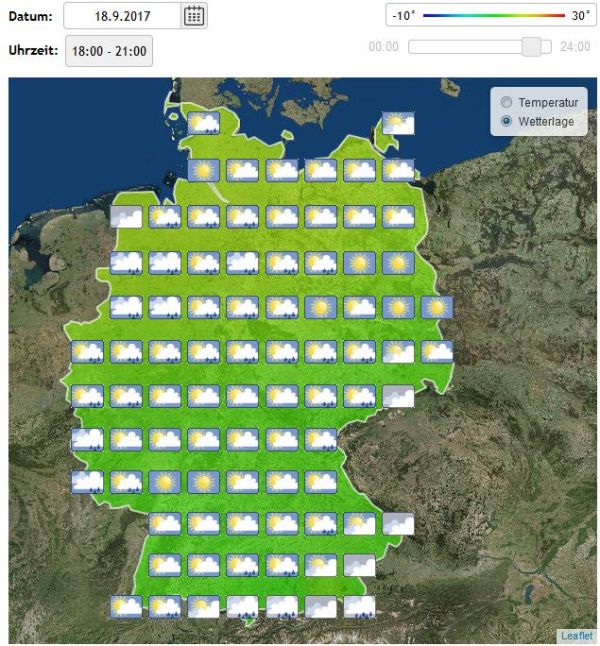The height and width of the screenshot is (646, 600).
Task: Click the weather icon on Rügen island
Action: click(x=398, y=124)
